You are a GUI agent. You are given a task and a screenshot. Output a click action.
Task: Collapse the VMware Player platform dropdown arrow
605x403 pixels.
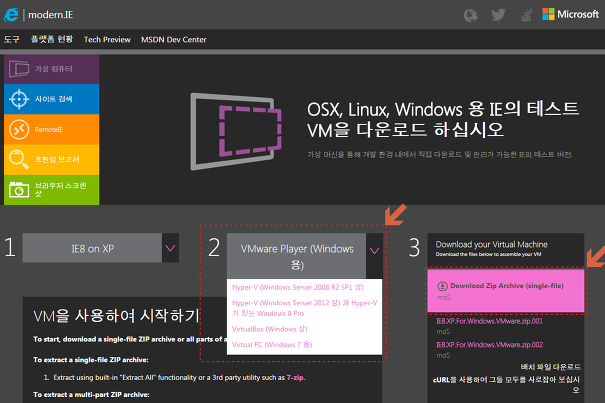(374, 256)
